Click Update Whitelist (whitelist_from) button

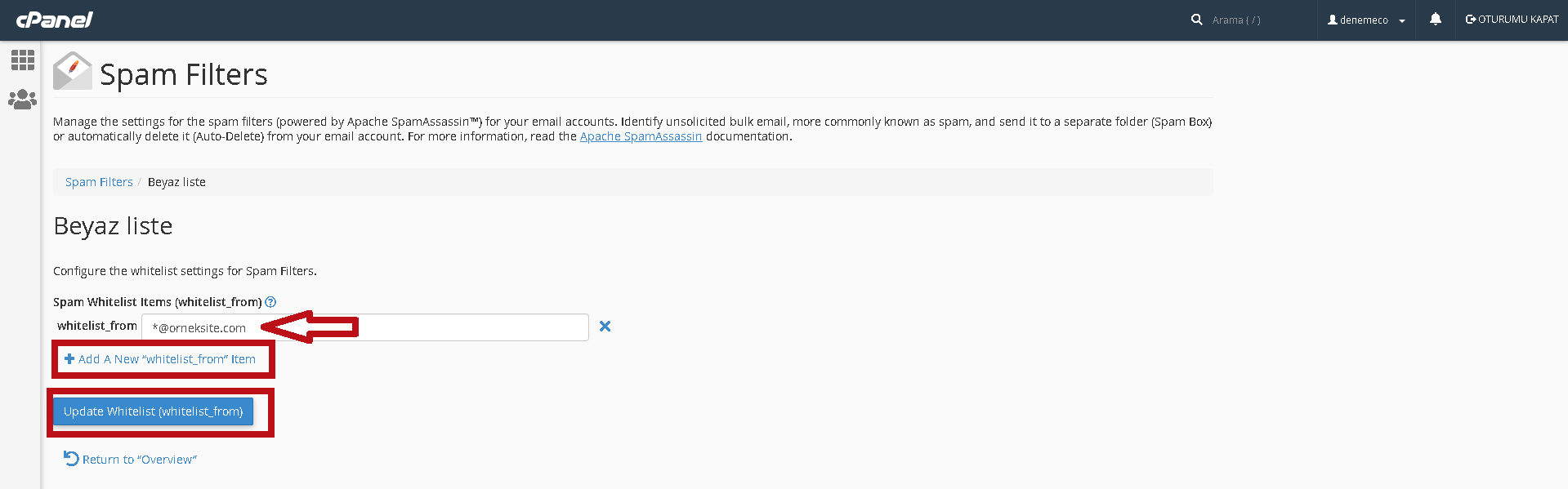[154, 411]
